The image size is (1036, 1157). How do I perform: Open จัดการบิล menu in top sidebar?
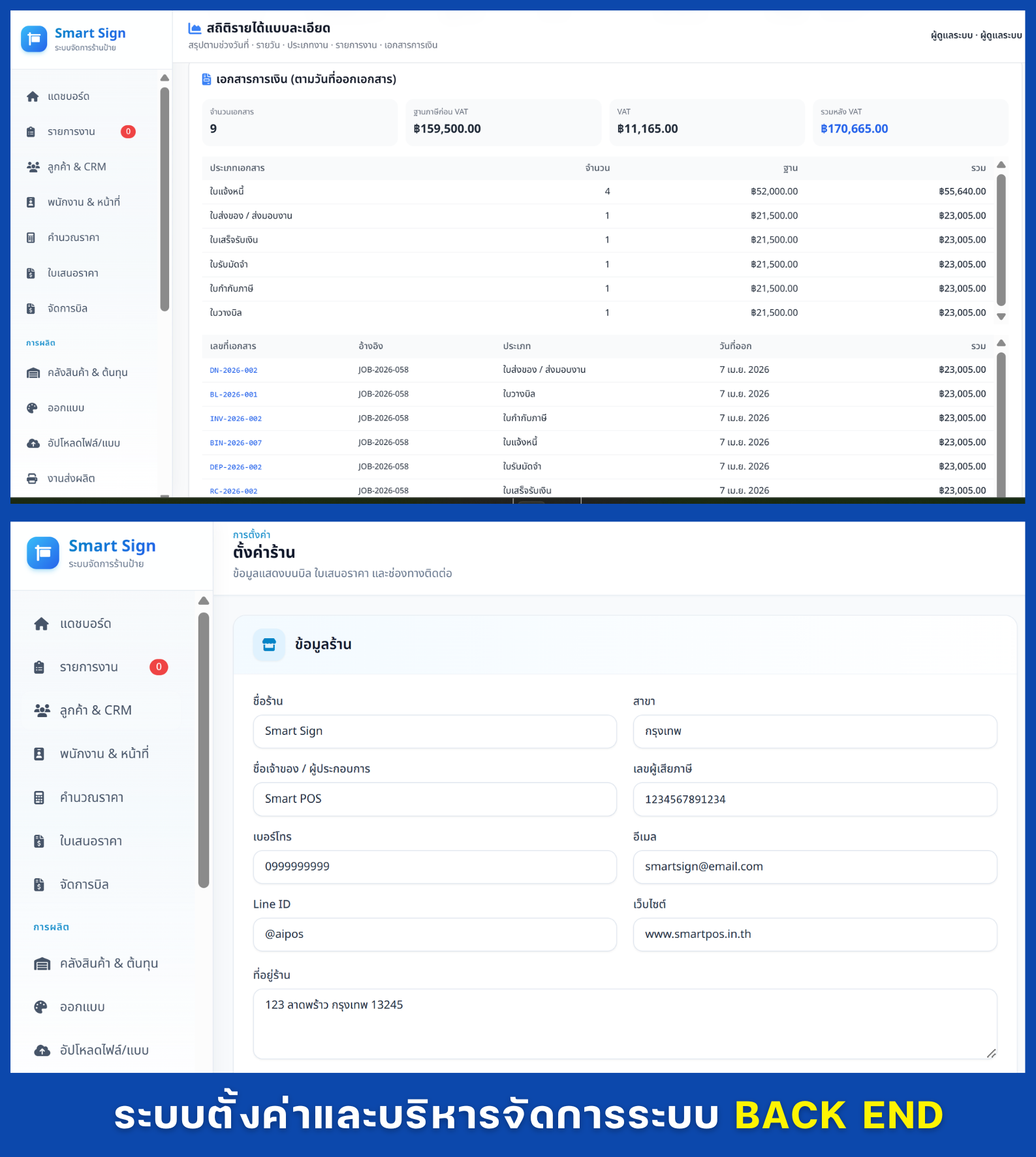tap(67, 309)
